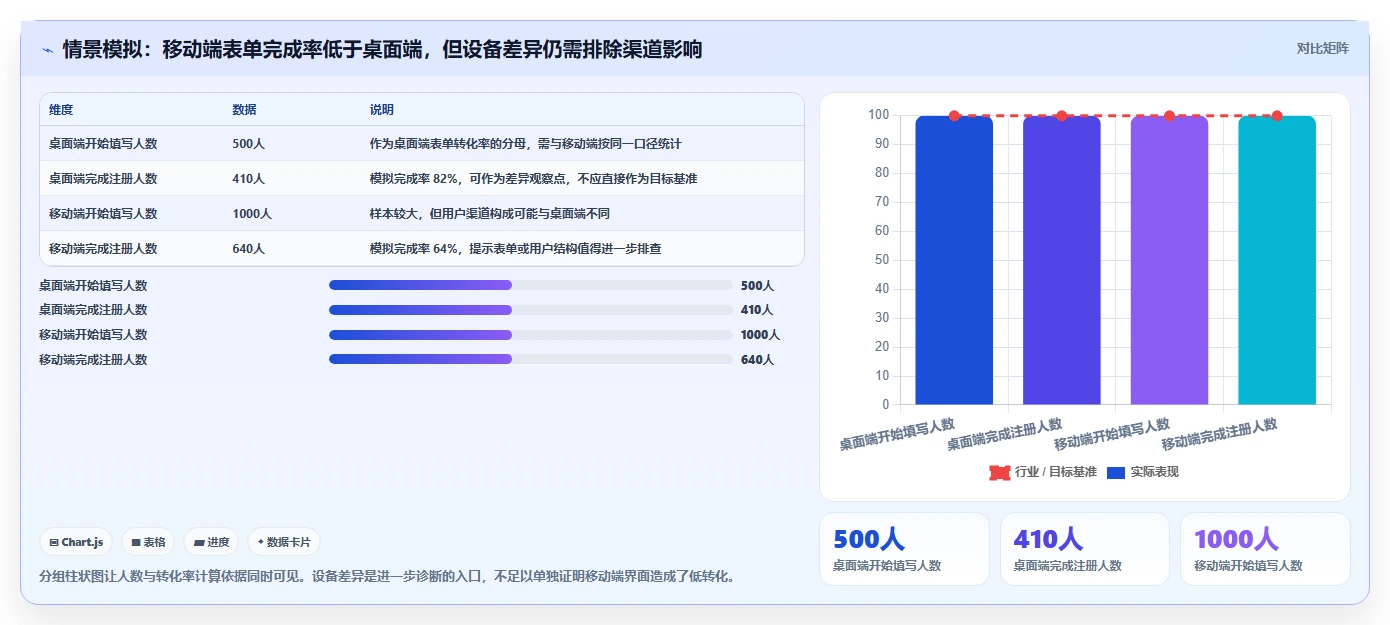Click the blue 实际表现 legend swatch
The image size is (1390, 625).
1116,472
